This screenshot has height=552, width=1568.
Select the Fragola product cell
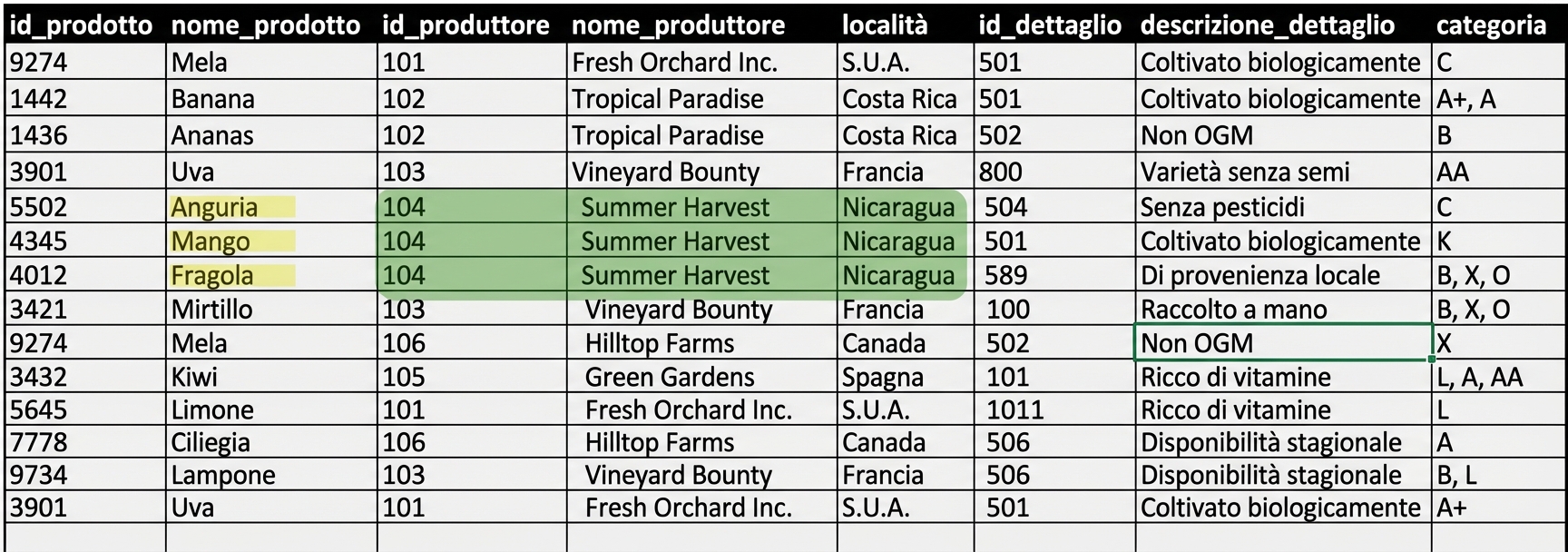tap(213, 275)
